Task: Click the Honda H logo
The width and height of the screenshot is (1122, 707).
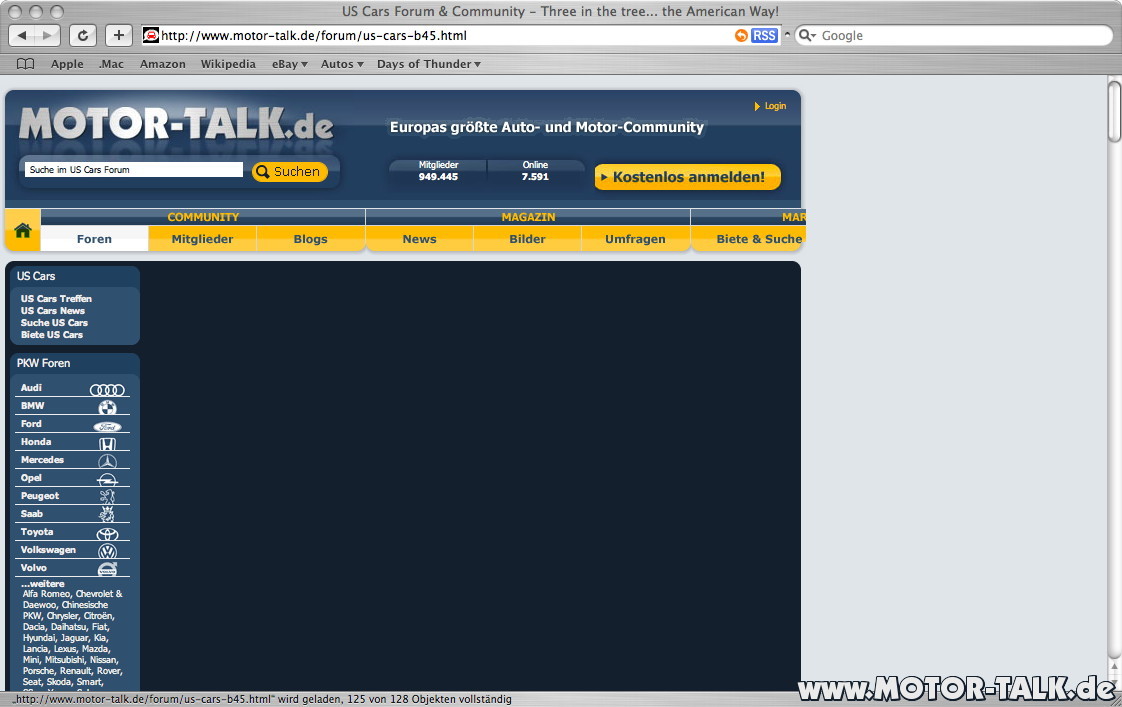Action: [x=107, y=444]
